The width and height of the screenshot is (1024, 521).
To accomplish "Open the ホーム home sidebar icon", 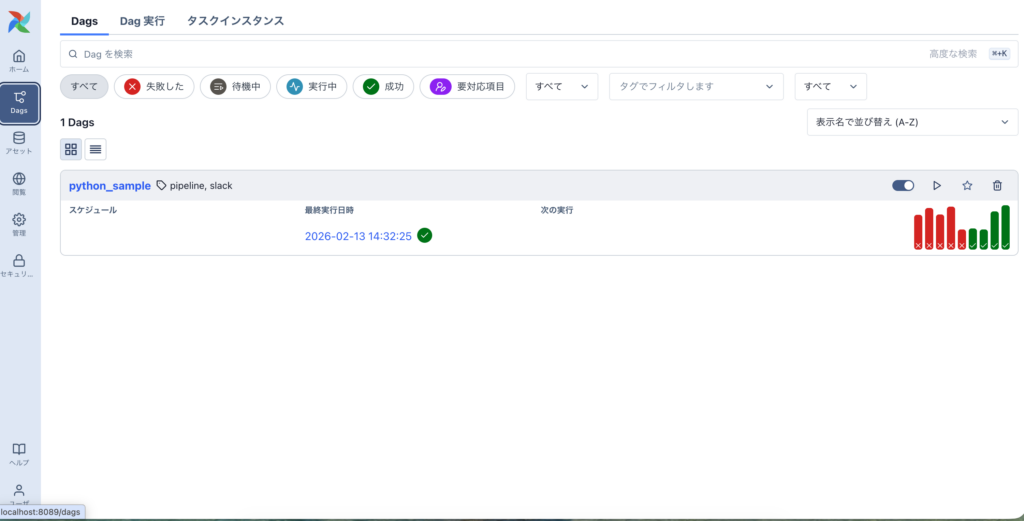I will point(19,60).
